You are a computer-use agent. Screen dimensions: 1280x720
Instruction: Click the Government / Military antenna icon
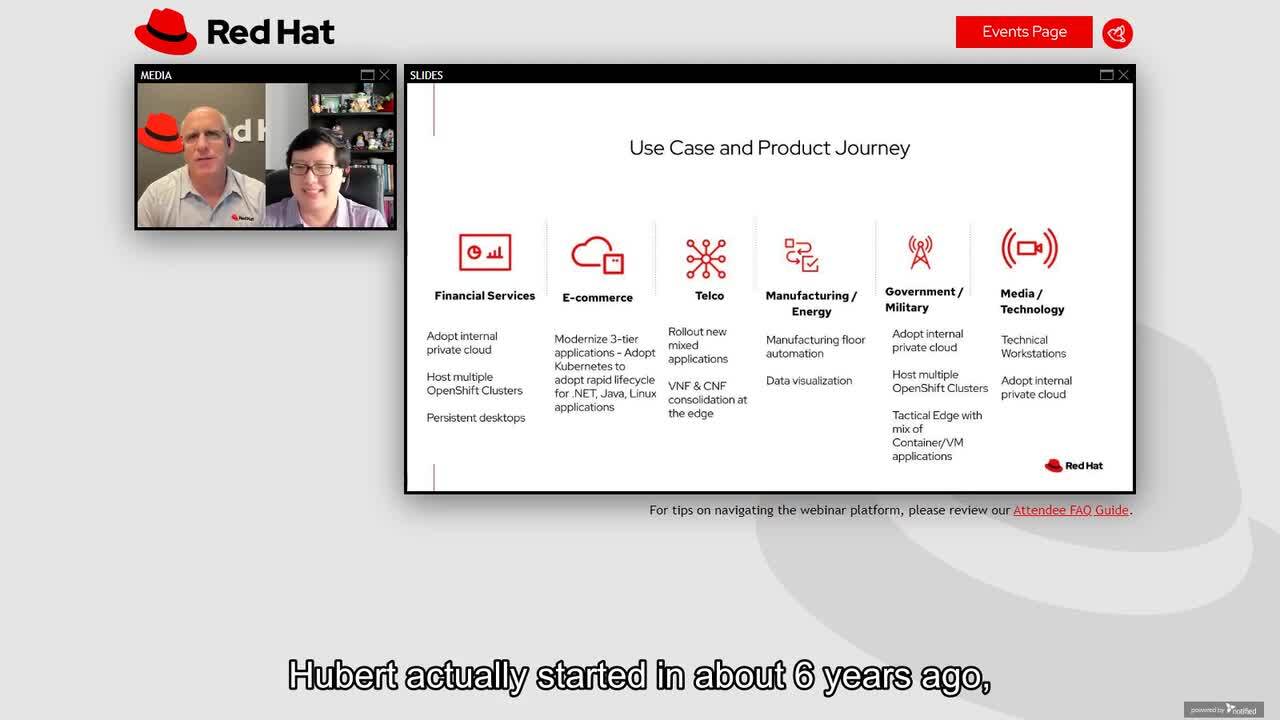(x=920, y=252)
